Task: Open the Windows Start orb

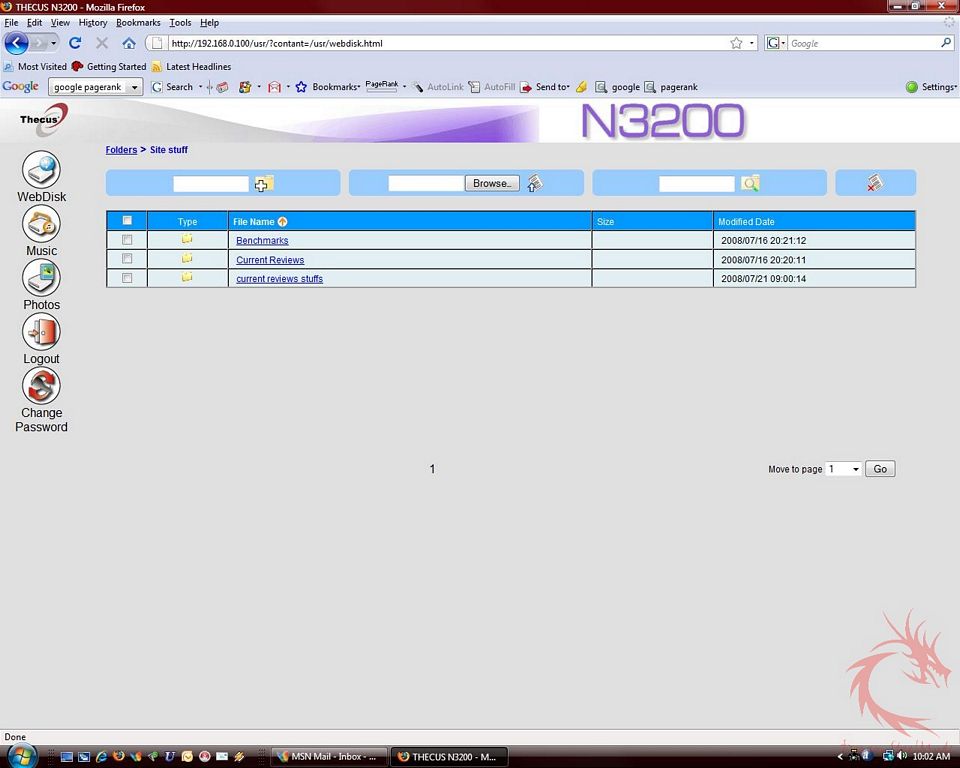Action: 22,756
